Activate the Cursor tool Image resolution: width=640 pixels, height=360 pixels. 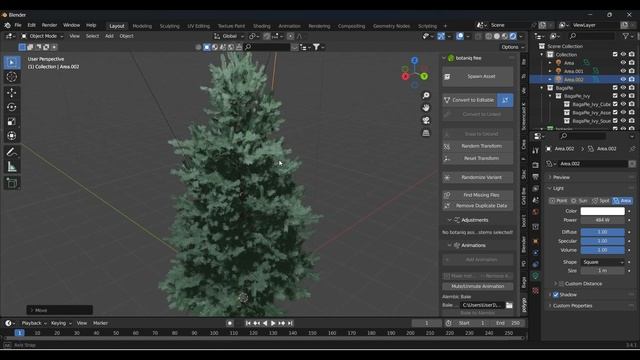click(x=12, y=77)
